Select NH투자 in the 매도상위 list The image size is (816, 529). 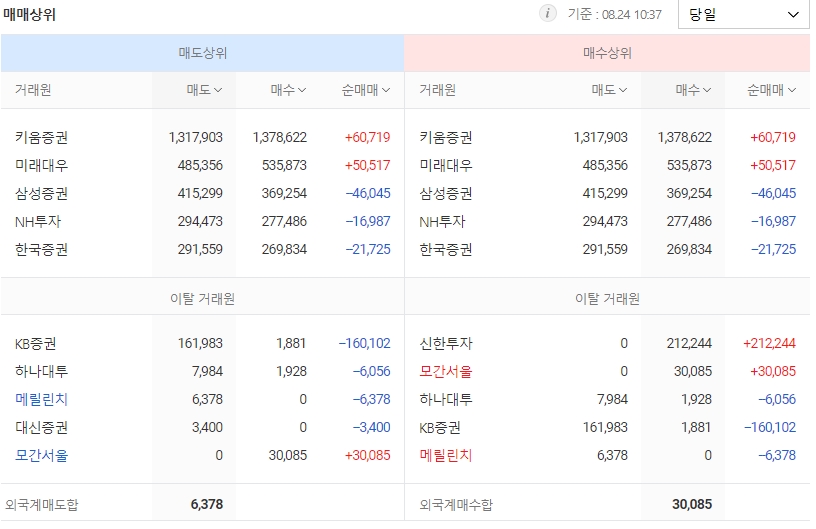(38, 222)
